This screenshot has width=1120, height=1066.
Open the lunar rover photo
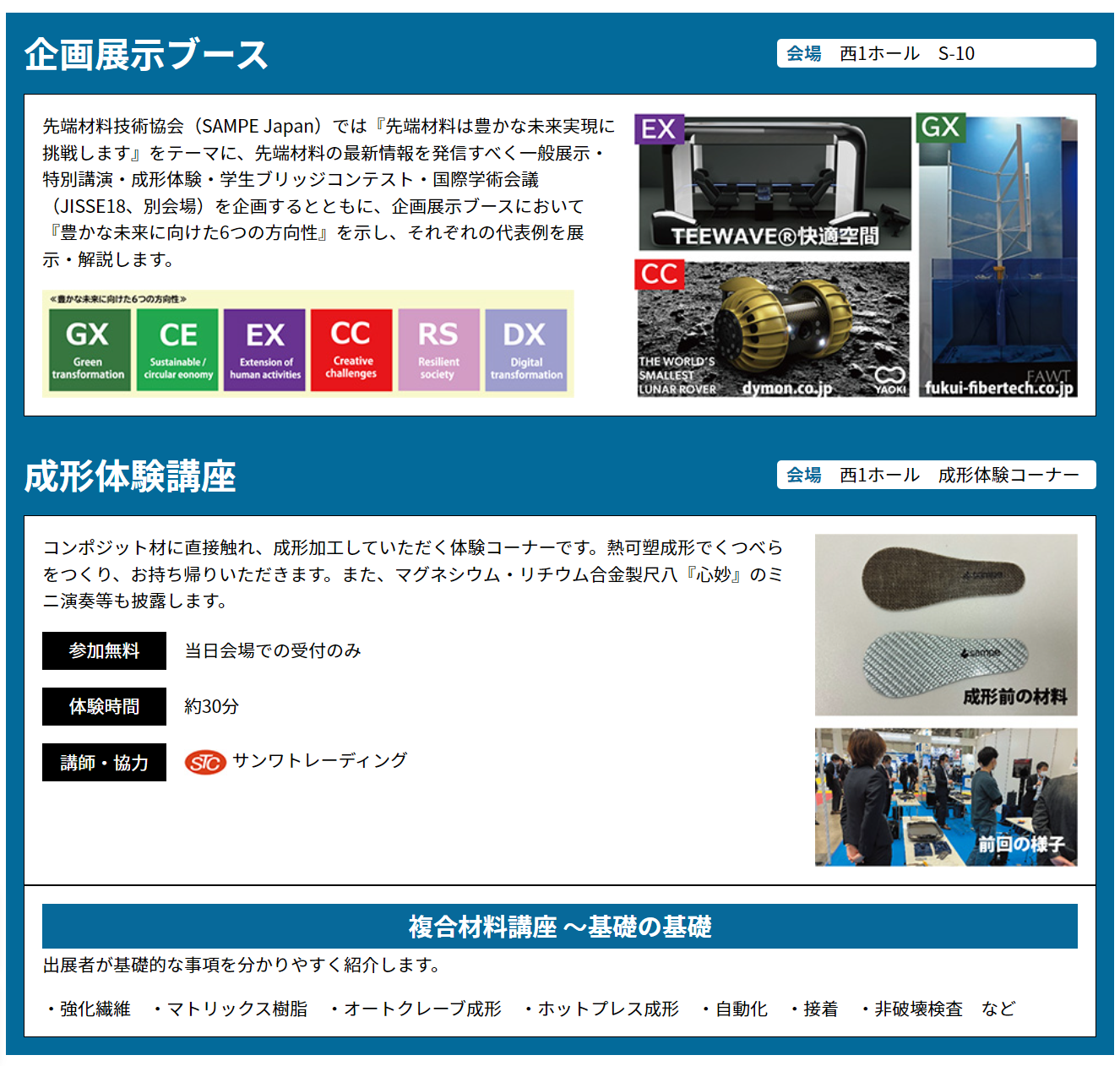click(774, 329)
